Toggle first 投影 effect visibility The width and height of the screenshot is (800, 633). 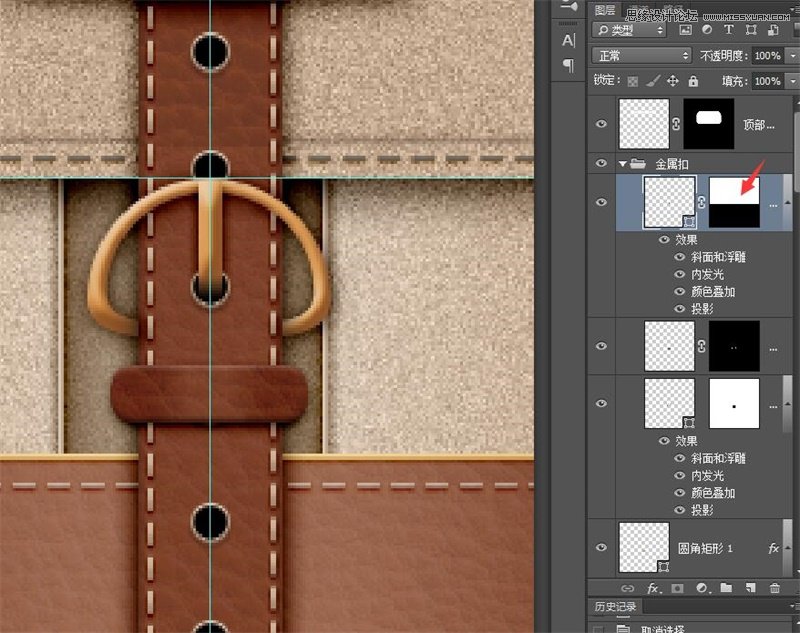(679, 309)
